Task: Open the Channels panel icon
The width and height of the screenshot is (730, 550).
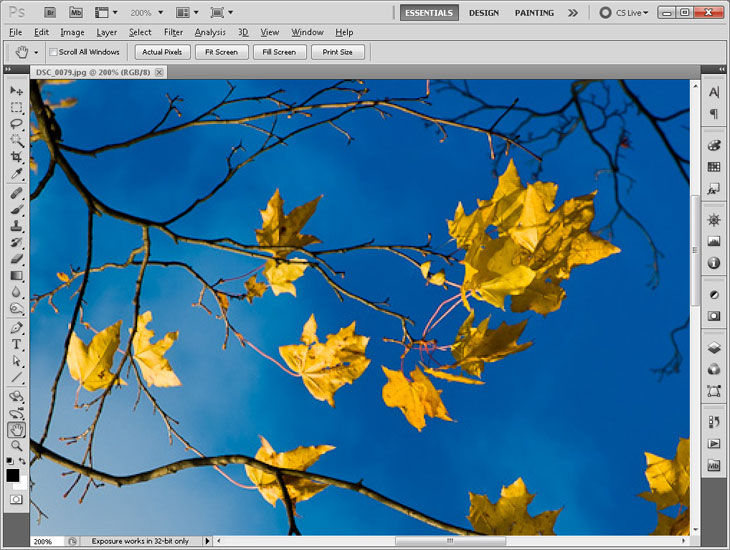Action: [x=714, y=369]
